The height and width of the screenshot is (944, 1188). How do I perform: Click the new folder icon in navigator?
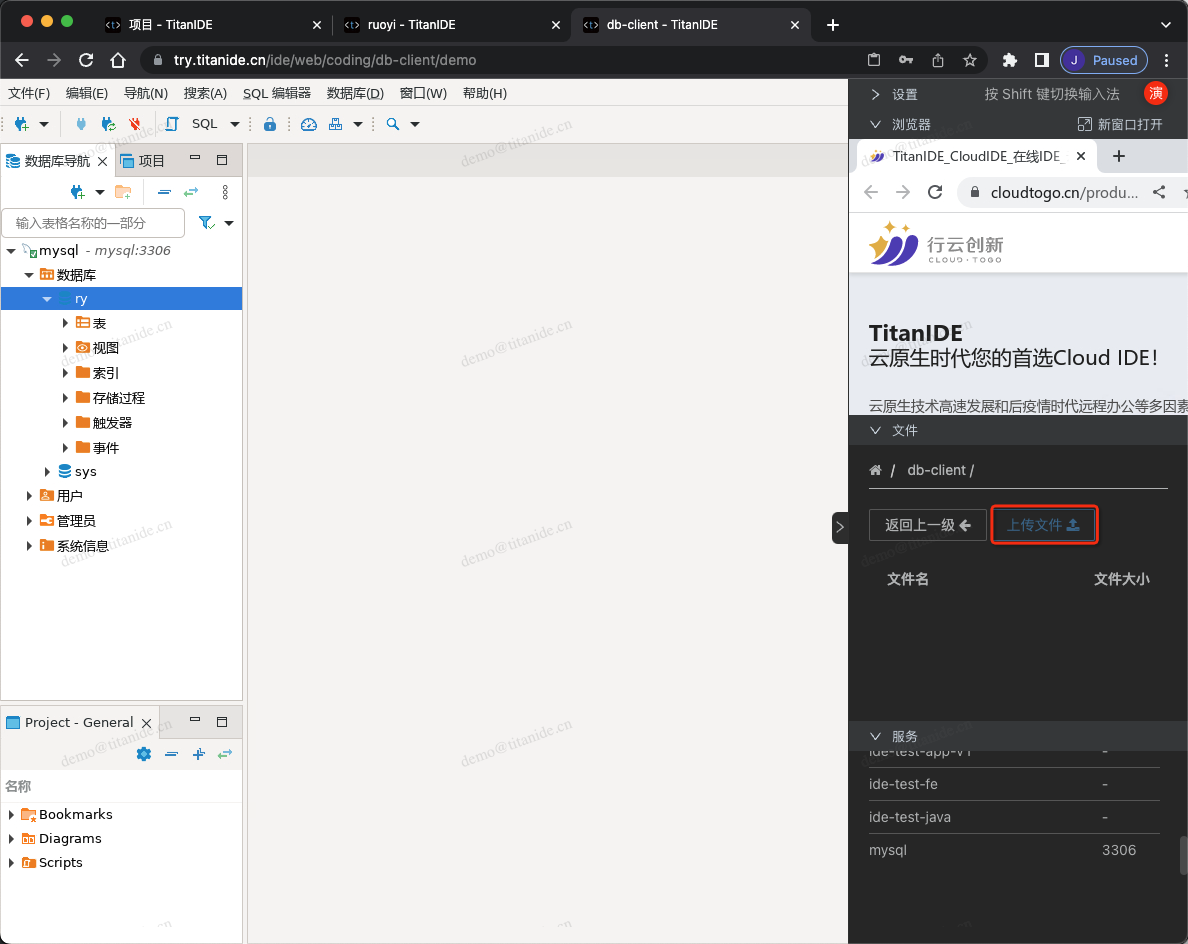pyautogui.click(x=123, y=192)
